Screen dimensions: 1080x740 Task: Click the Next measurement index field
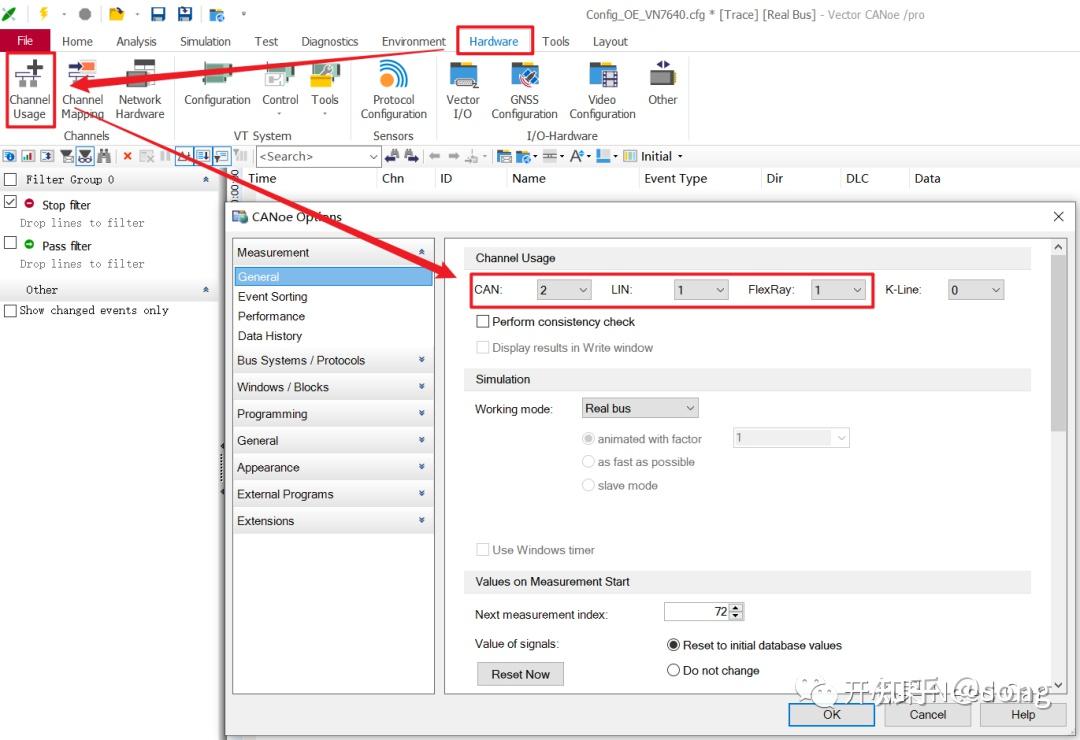pos(696,611)
